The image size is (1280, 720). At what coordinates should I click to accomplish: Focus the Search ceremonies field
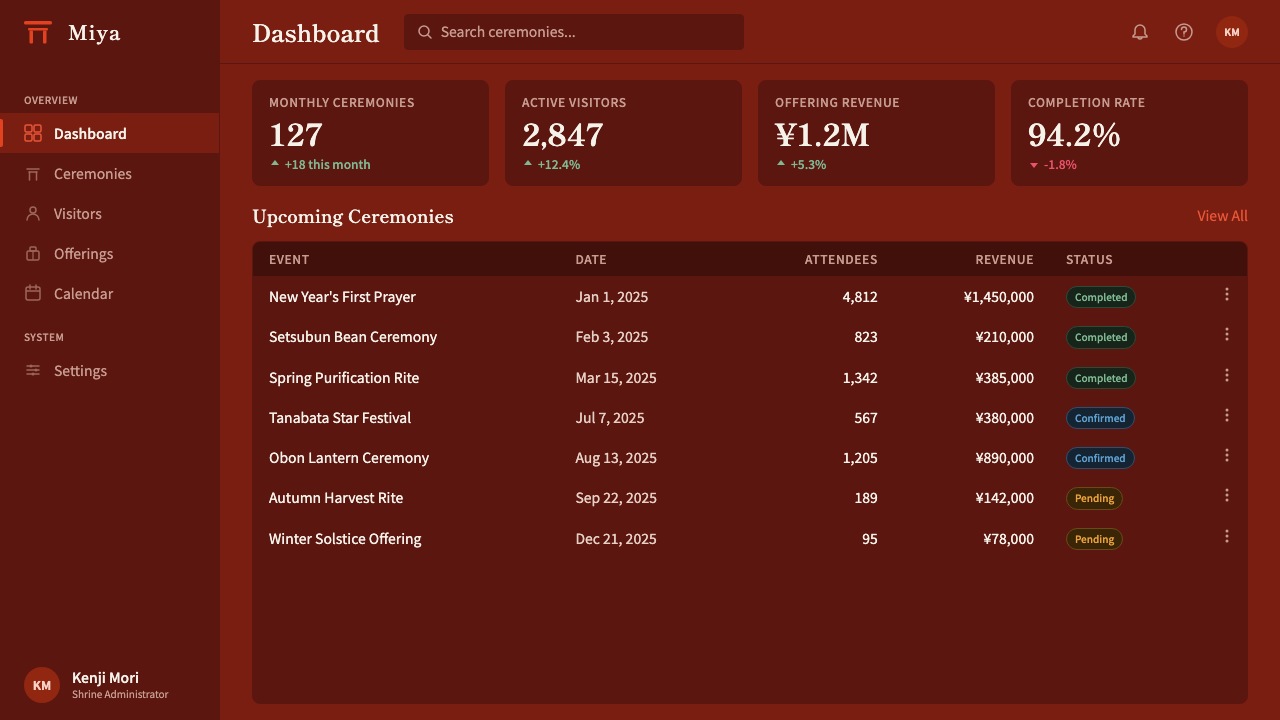pos(574,32)
